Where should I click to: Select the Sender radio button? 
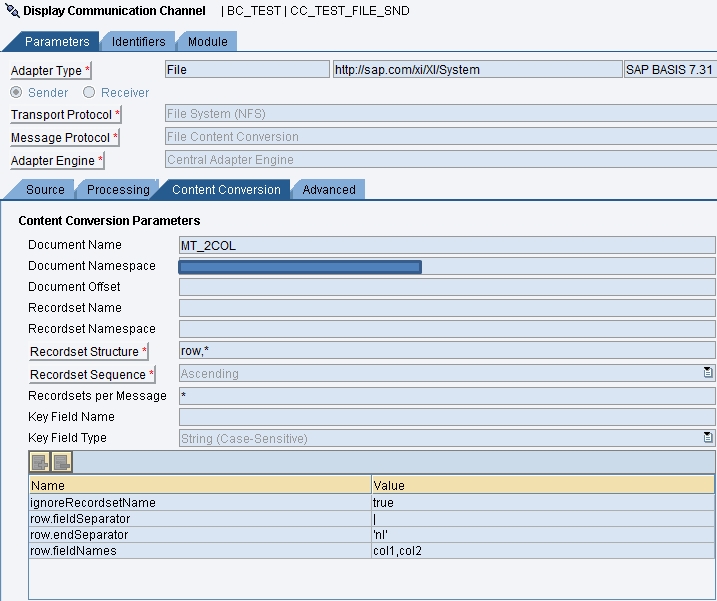click(16, 92)
